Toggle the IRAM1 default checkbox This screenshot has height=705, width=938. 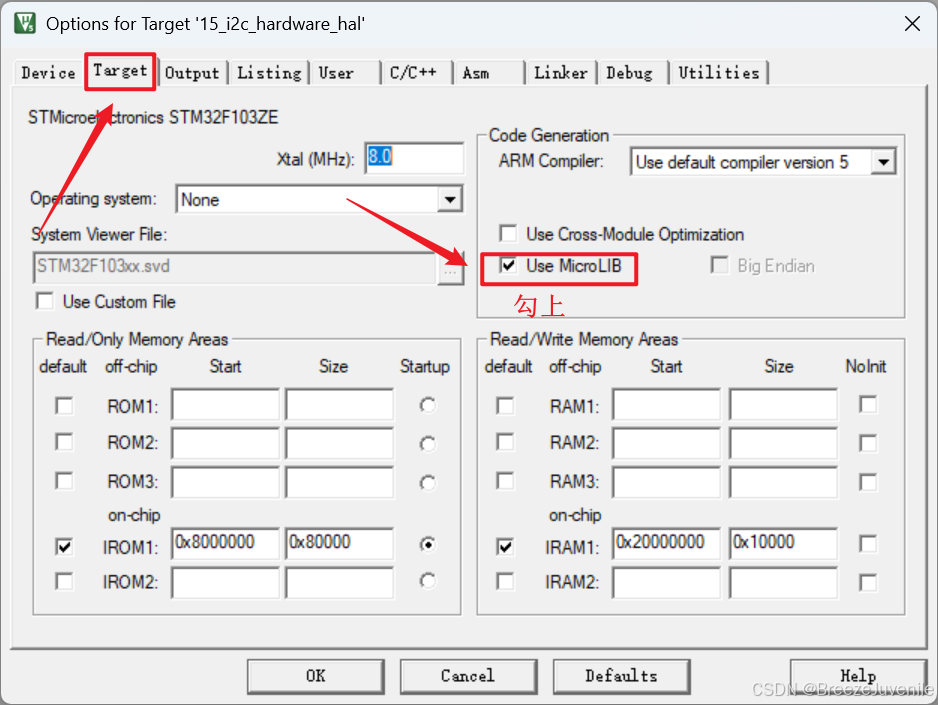click(x=505, y=547)
